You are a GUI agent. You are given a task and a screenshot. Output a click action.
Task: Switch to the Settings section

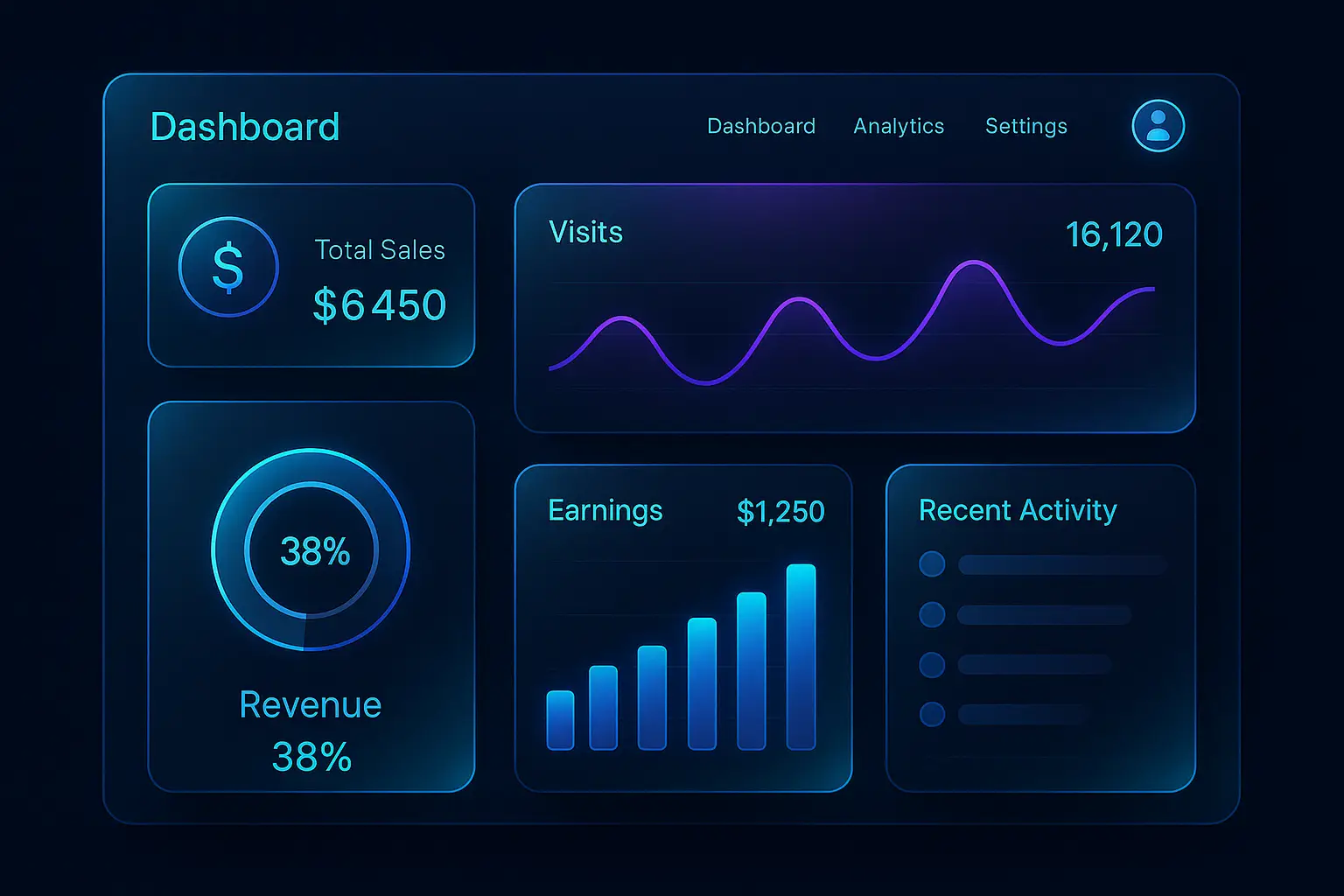1025,126
